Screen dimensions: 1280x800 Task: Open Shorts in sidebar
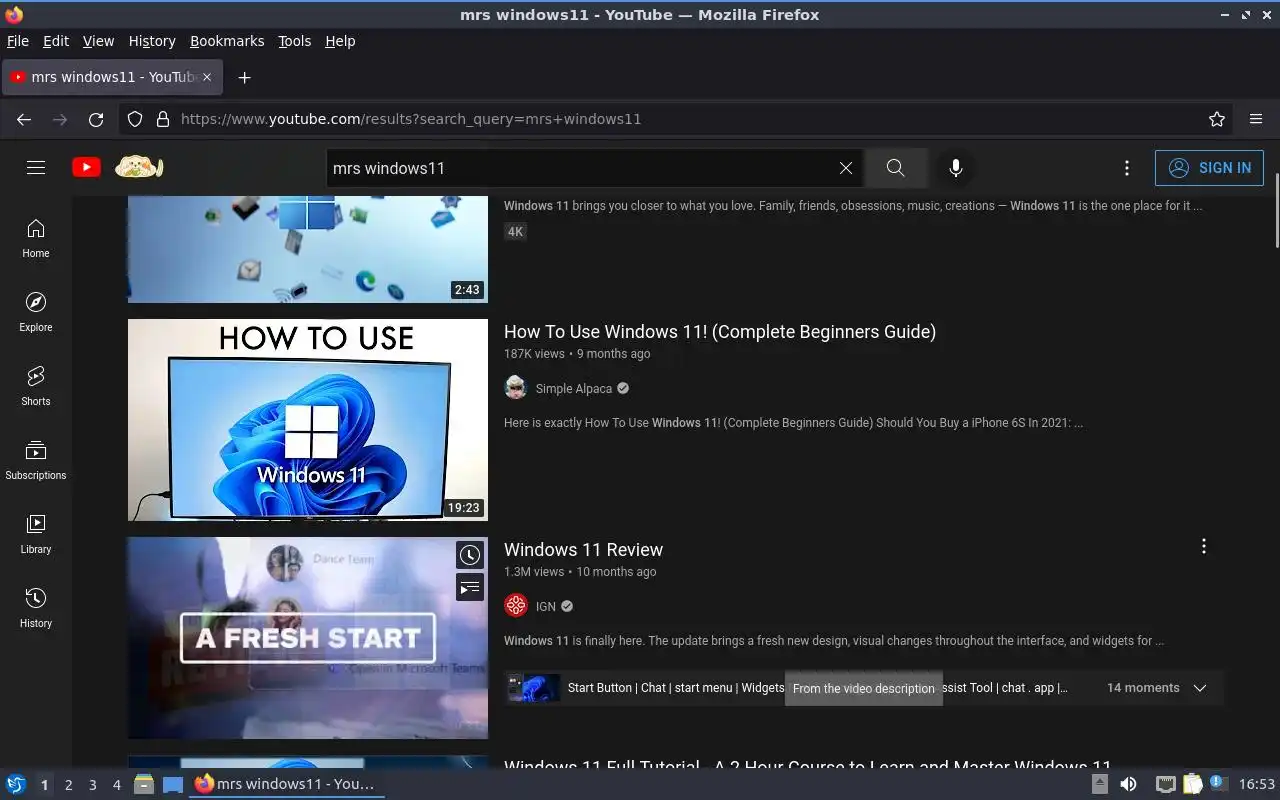point(36,386)
